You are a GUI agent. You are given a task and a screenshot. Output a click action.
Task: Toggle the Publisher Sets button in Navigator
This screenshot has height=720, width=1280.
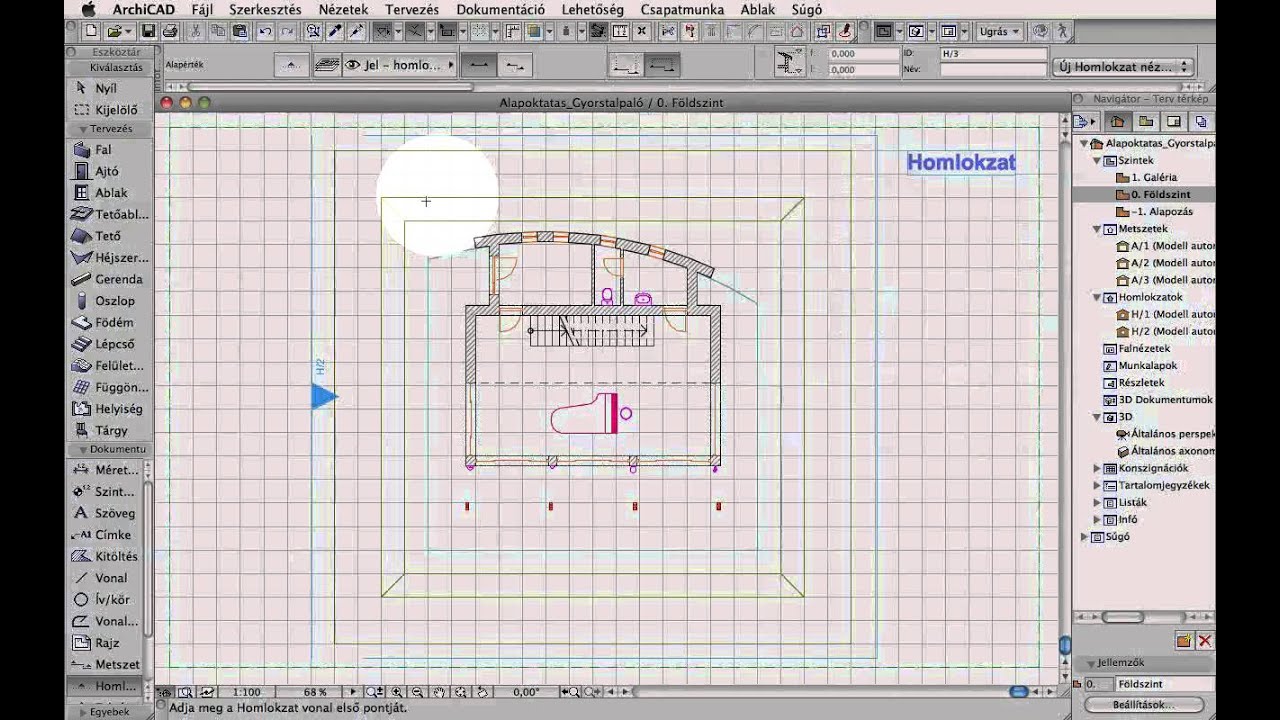tap(1201, 121)
